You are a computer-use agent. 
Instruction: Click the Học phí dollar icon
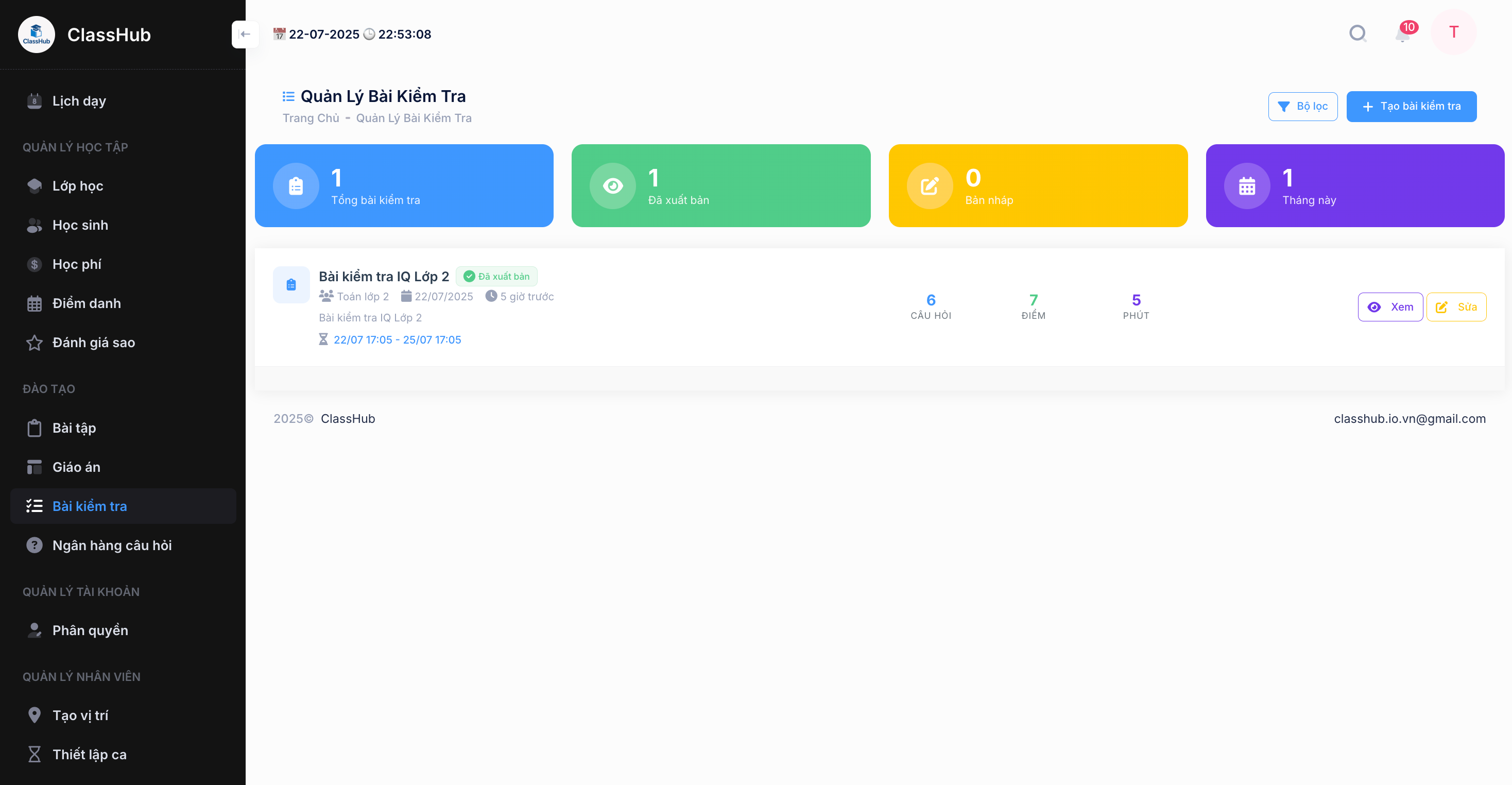coord(35,264)
